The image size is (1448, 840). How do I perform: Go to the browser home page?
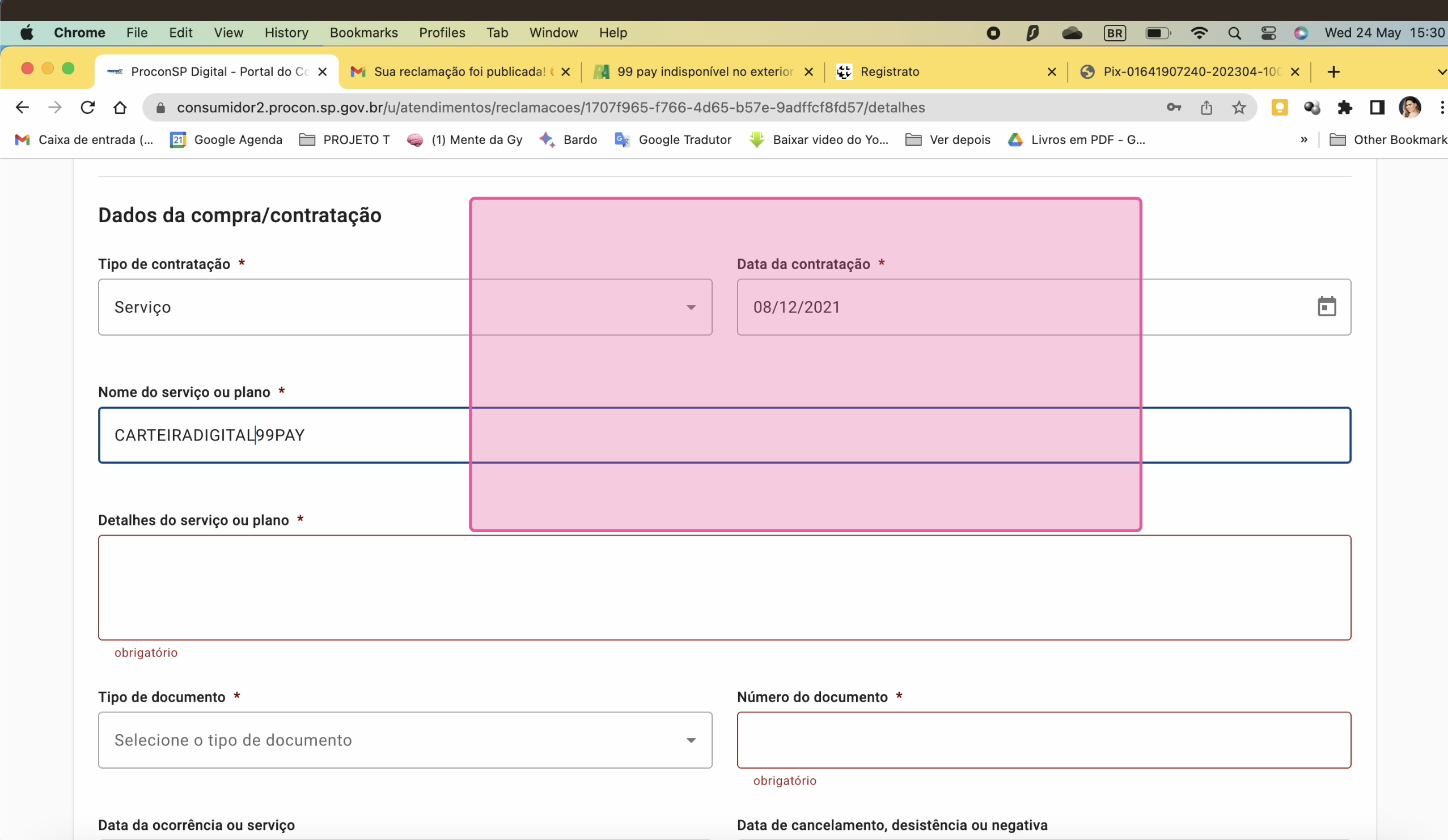click(x=120, y=108)
